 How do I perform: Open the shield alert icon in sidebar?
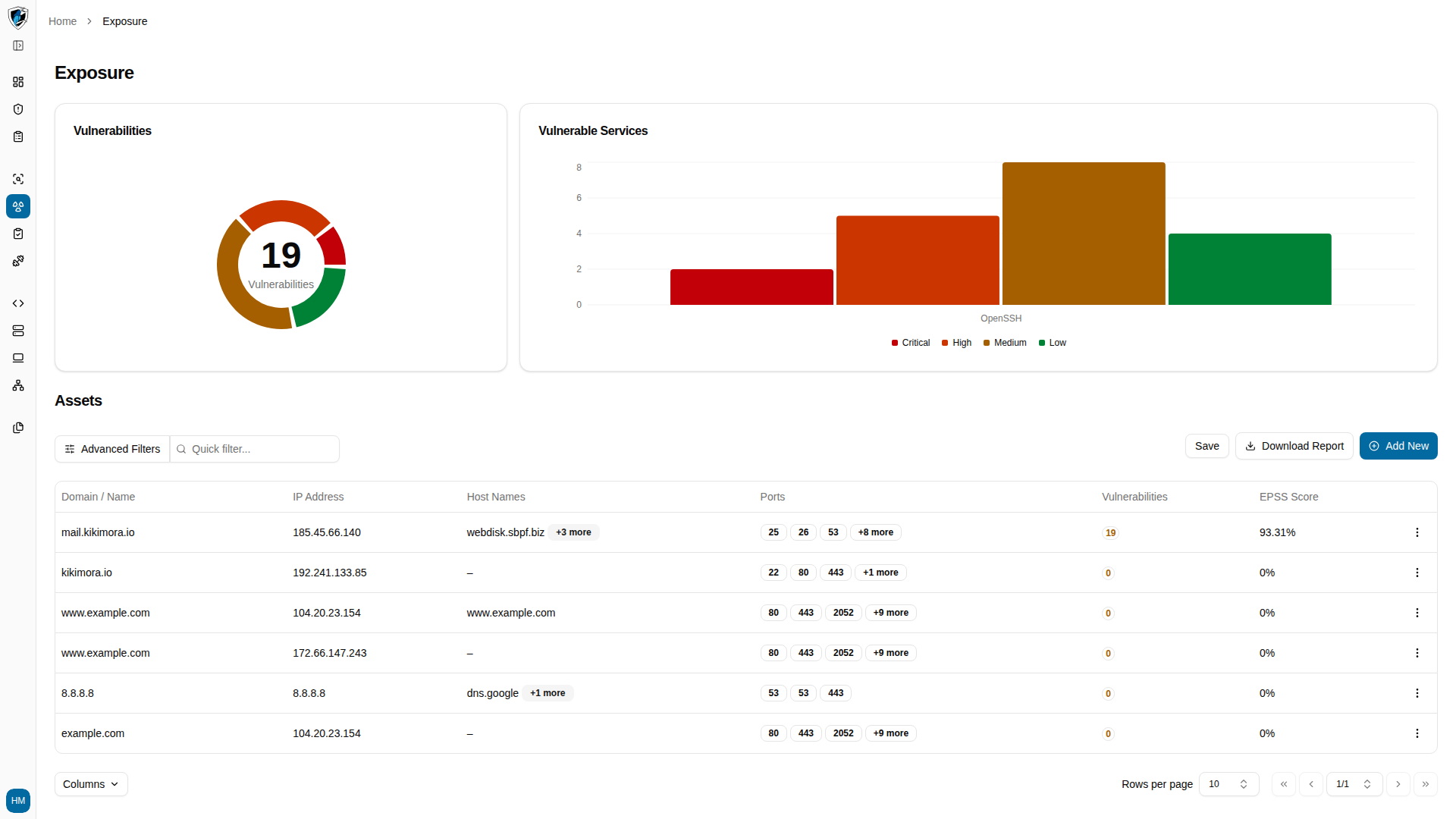click(18, 109)
